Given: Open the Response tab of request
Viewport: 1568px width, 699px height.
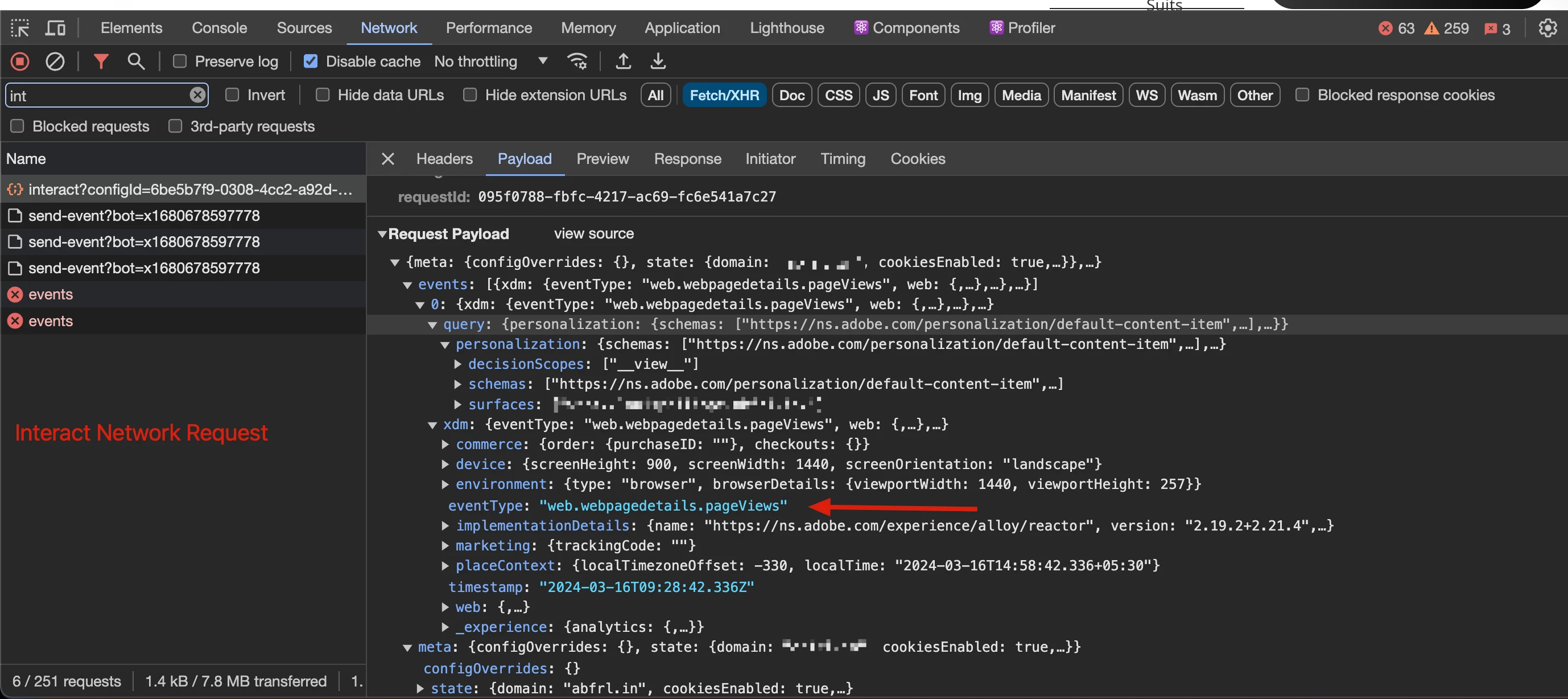Looking at the screenshot, I should tap(687, 159).
